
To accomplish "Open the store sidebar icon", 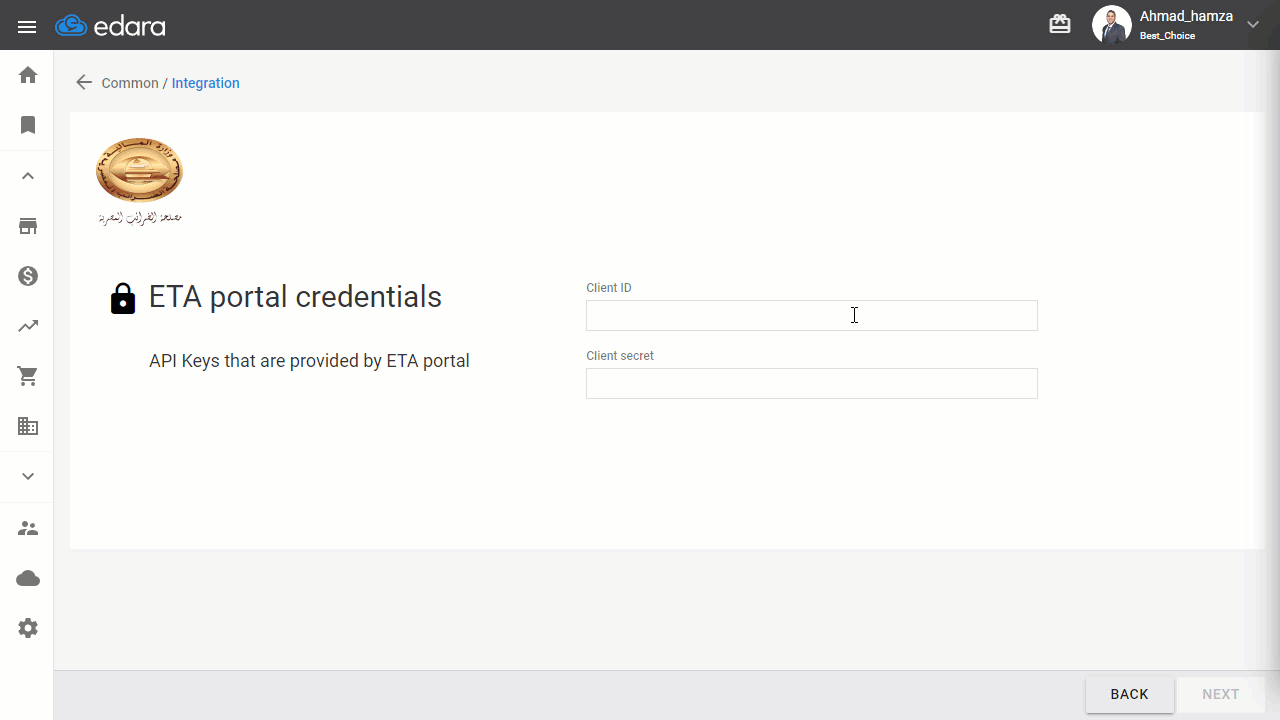I will pos(28,226).
